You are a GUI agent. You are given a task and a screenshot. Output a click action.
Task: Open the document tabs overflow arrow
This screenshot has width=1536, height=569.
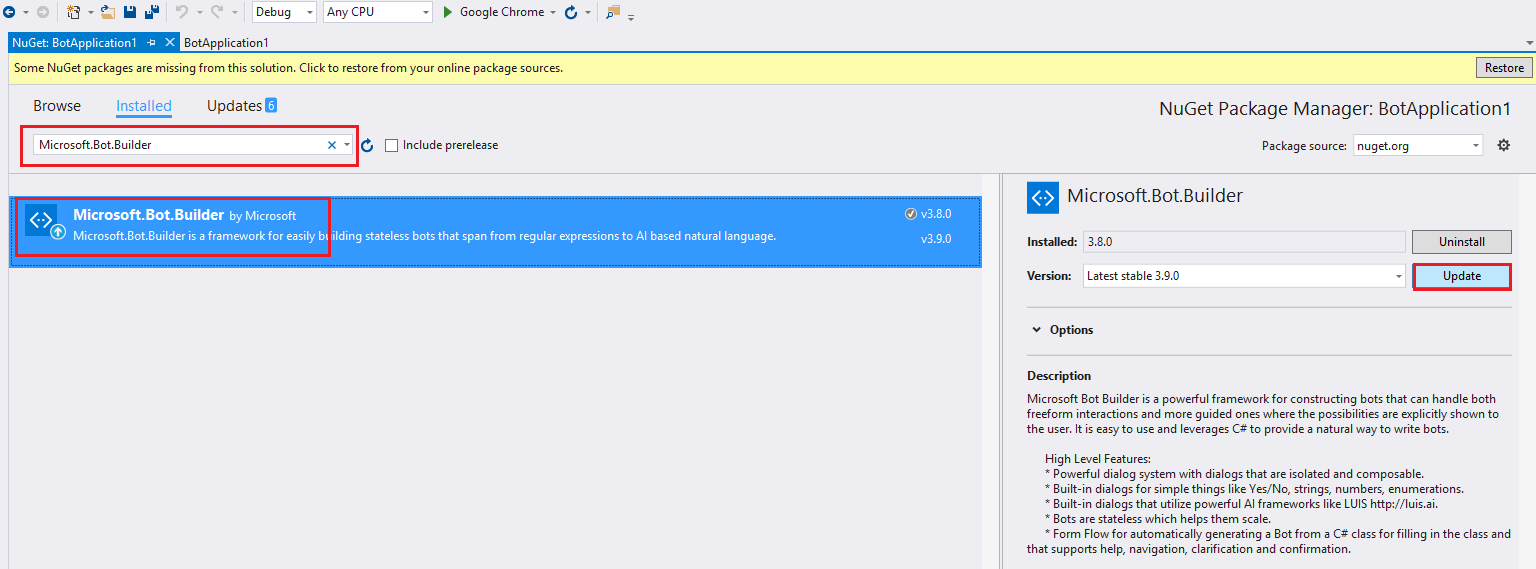click(x=1529, y=43)
